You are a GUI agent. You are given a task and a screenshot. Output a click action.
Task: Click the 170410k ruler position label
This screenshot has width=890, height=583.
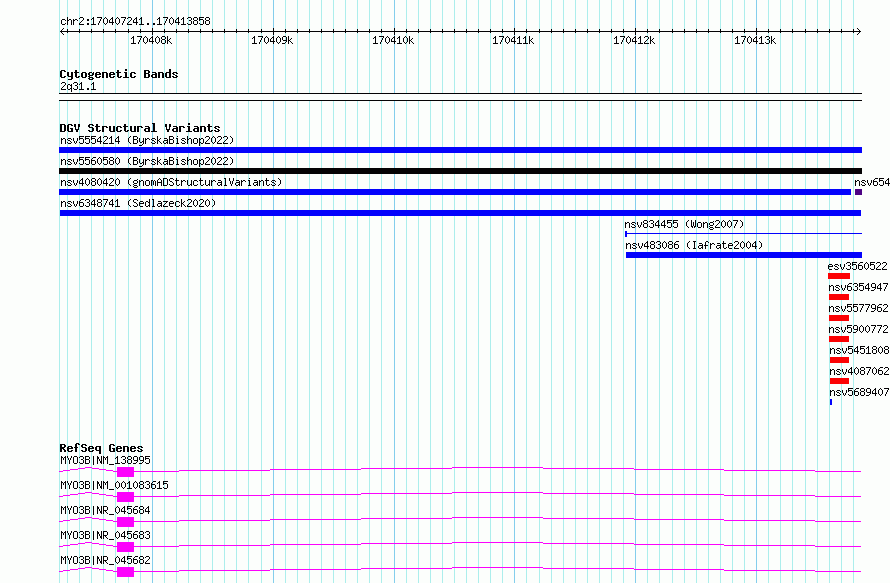(393, 40)
